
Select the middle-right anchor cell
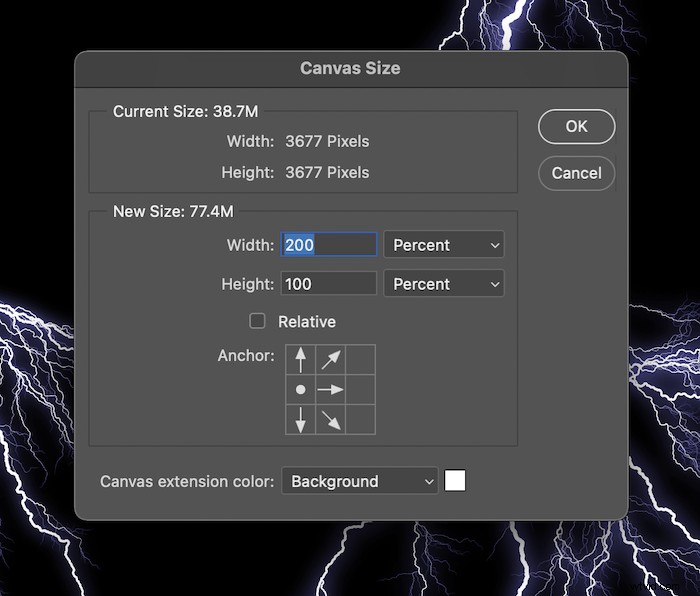pyautogui.click(x=360, y=389)
